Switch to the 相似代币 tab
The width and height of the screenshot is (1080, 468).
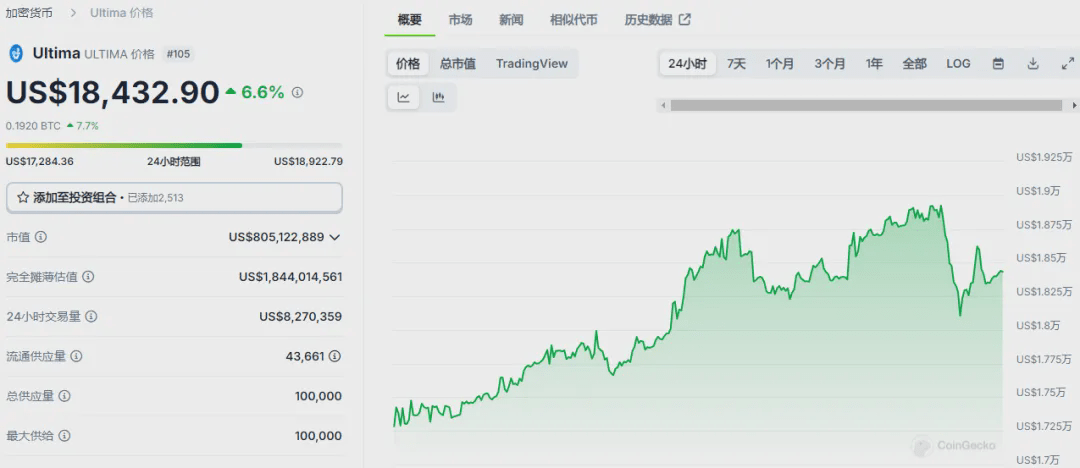pyautogui.click(x=574, y=19)
